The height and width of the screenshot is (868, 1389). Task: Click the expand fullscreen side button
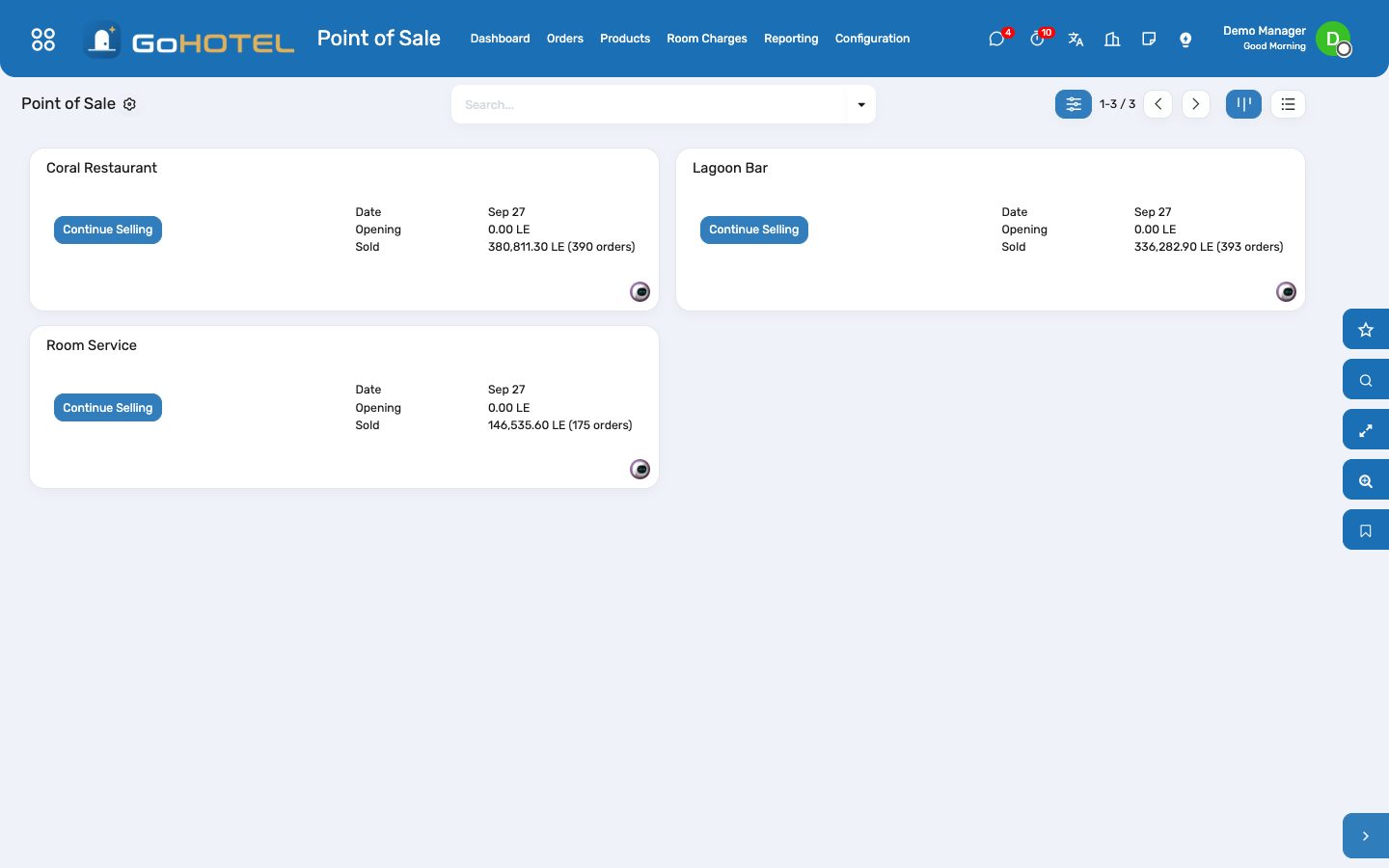click(x=1366, y=430)
